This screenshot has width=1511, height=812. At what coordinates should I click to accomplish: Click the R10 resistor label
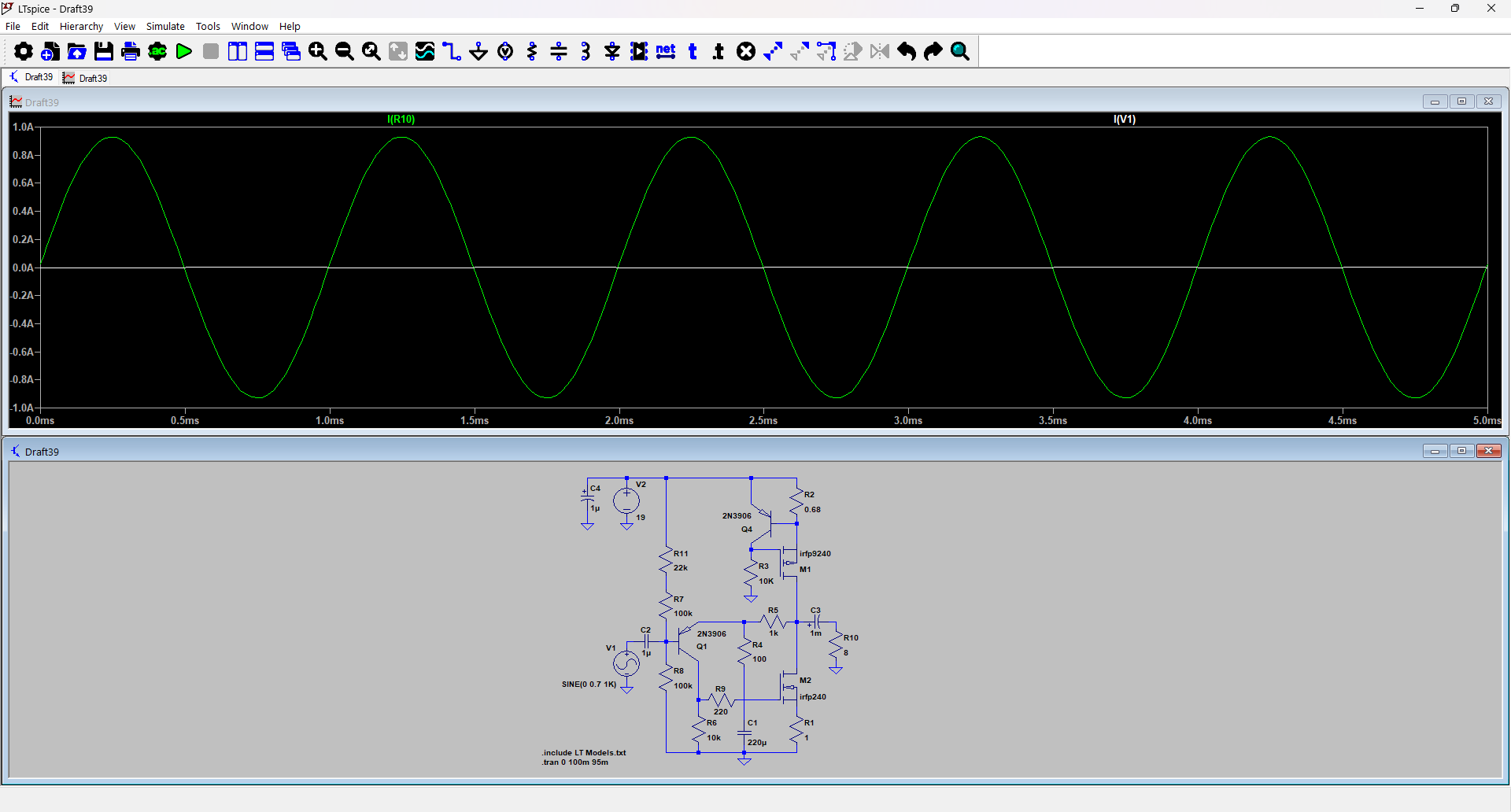(x=851, y=638)
